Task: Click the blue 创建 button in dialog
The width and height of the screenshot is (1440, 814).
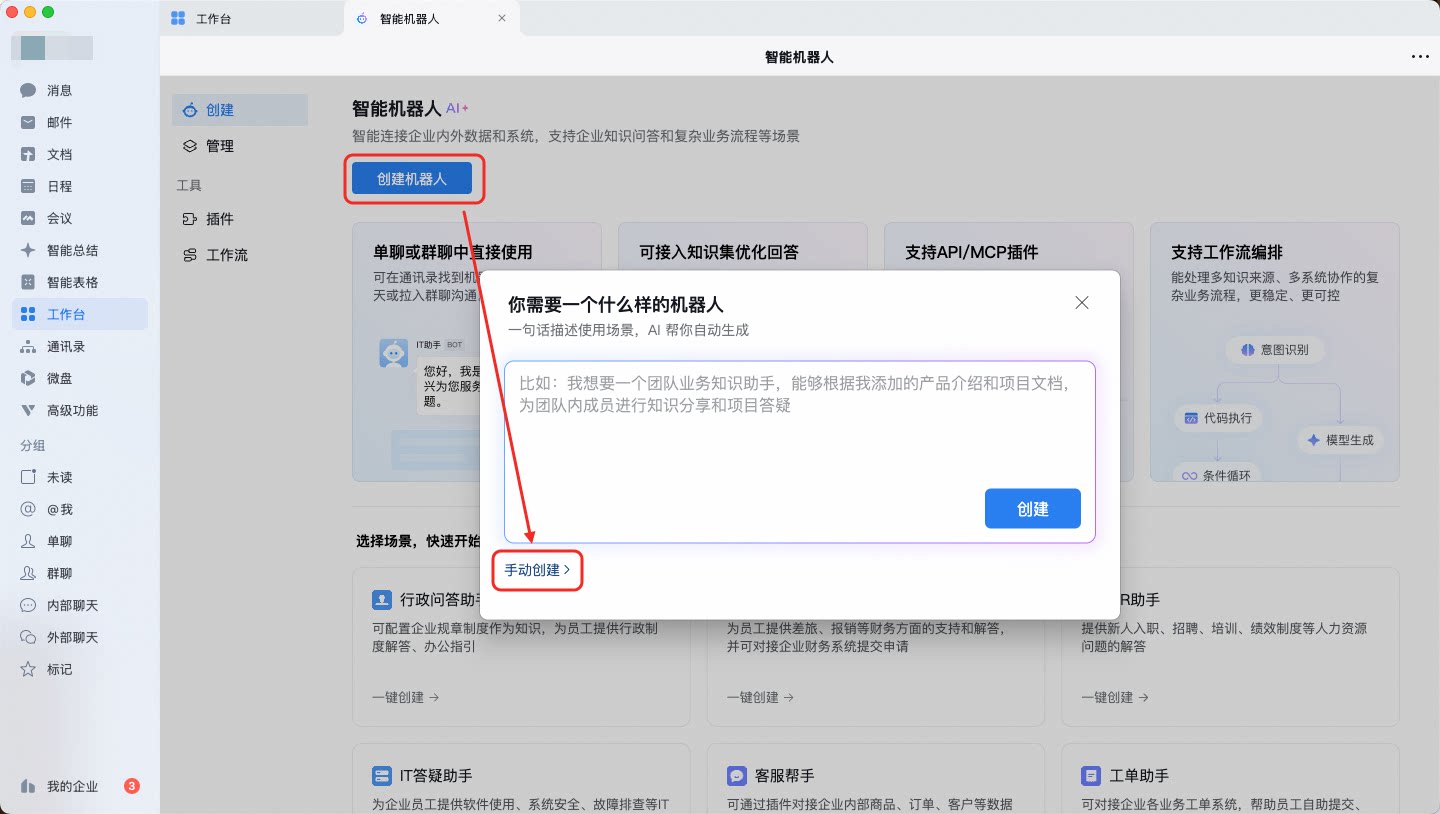Action: click(x=1032, y=509)
